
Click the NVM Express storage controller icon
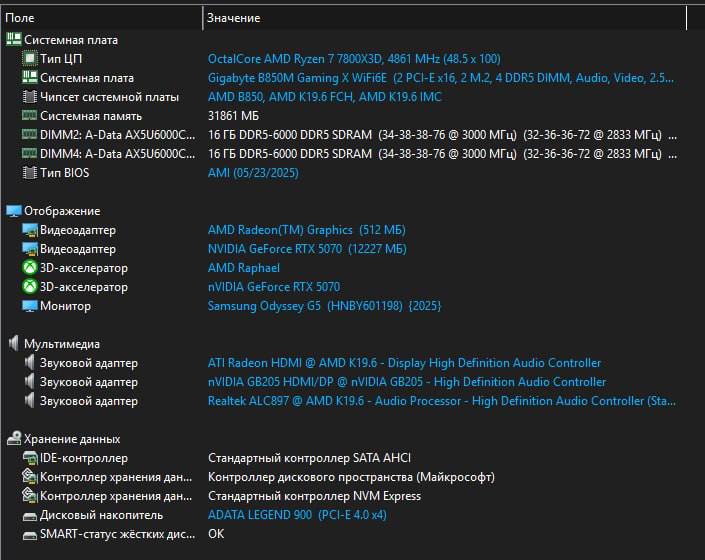coord(30,495)
